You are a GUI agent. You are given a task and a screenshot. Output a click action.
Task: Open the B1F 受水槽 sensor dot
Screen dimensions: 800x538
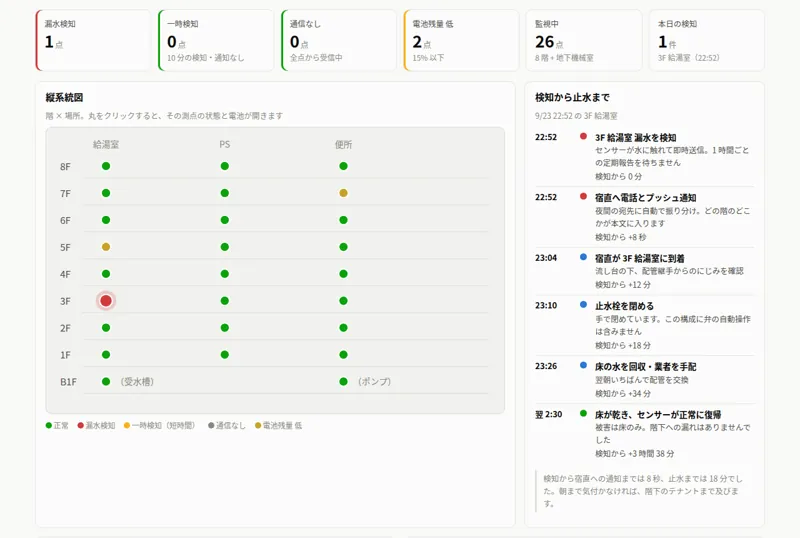[106, 382]
